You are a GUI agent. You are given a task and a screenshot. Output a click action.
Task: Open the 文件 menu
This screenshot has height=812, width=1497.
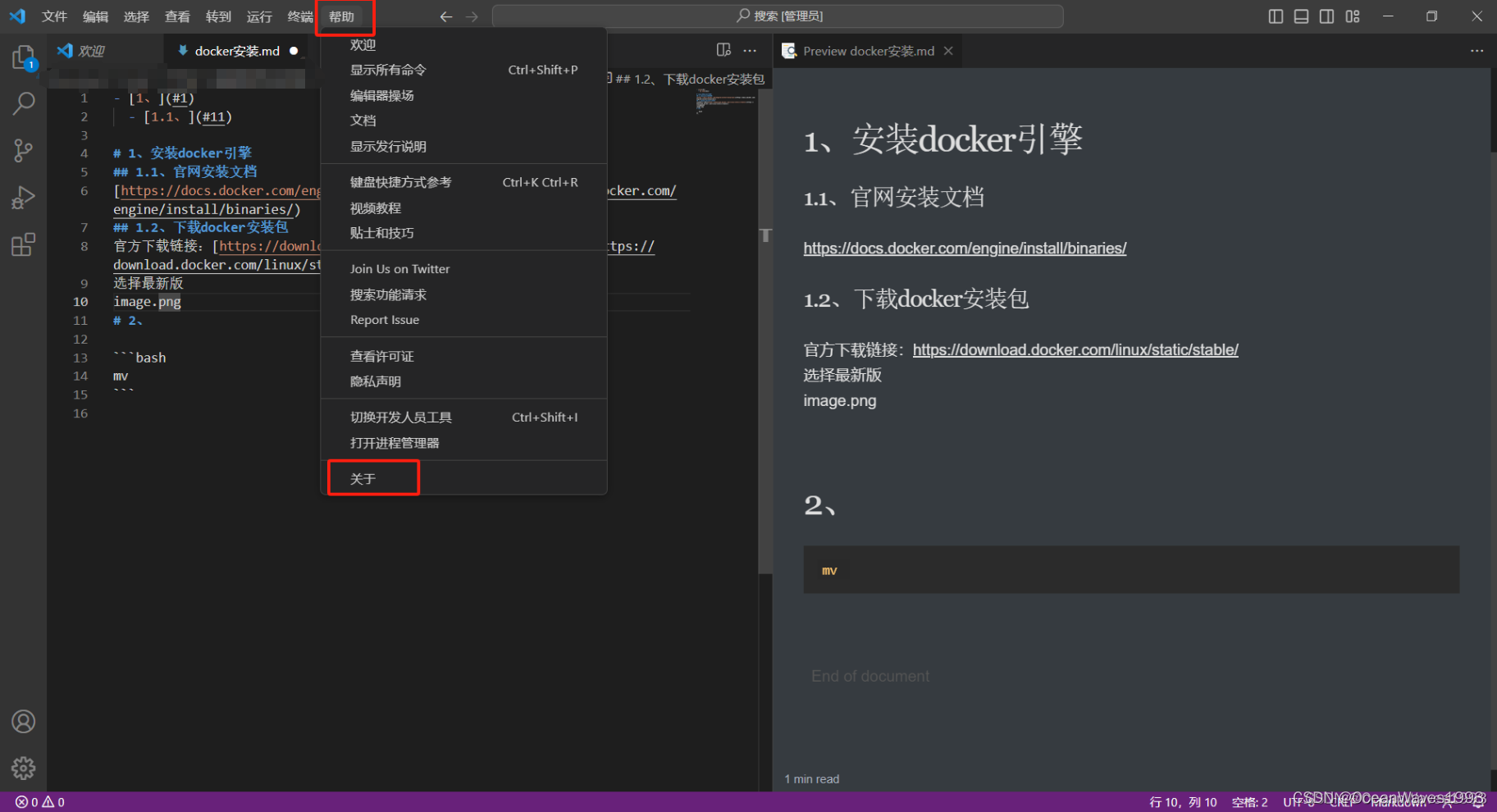[x=54, y=16]
